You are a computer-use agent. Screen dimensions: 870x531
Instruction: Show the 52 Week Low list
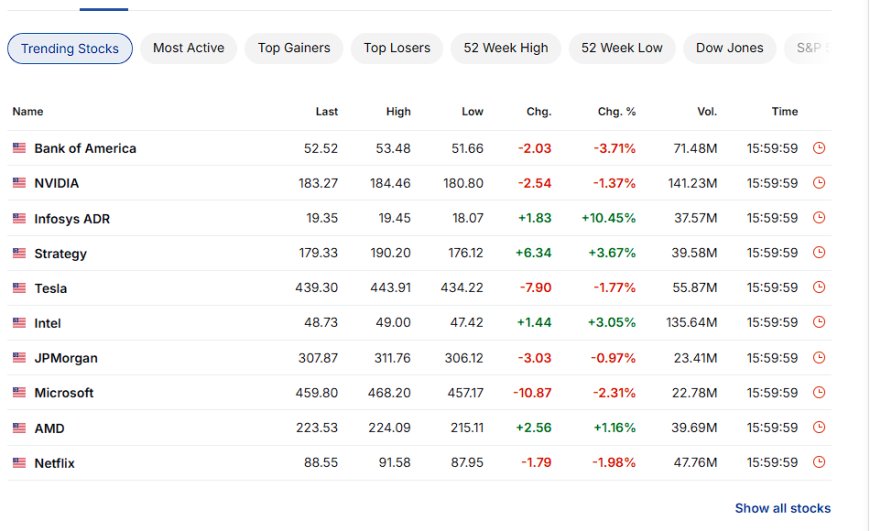point(622,48)
